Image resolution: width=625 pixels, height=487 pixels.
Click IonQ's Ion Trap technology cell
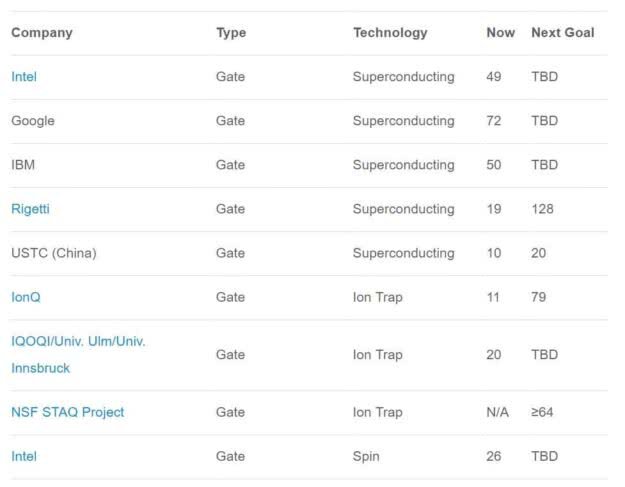(377, 297)
